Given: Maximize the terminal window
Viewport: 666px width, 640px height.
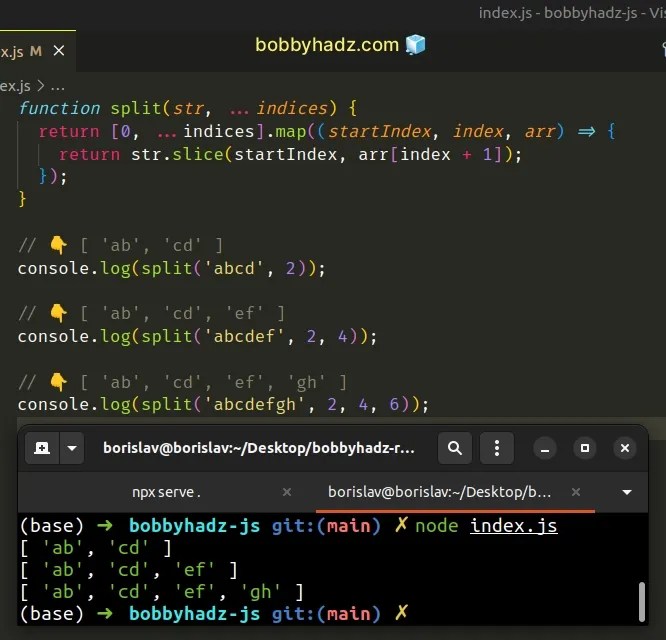Looking at the screenshot, I should point(585,448).
